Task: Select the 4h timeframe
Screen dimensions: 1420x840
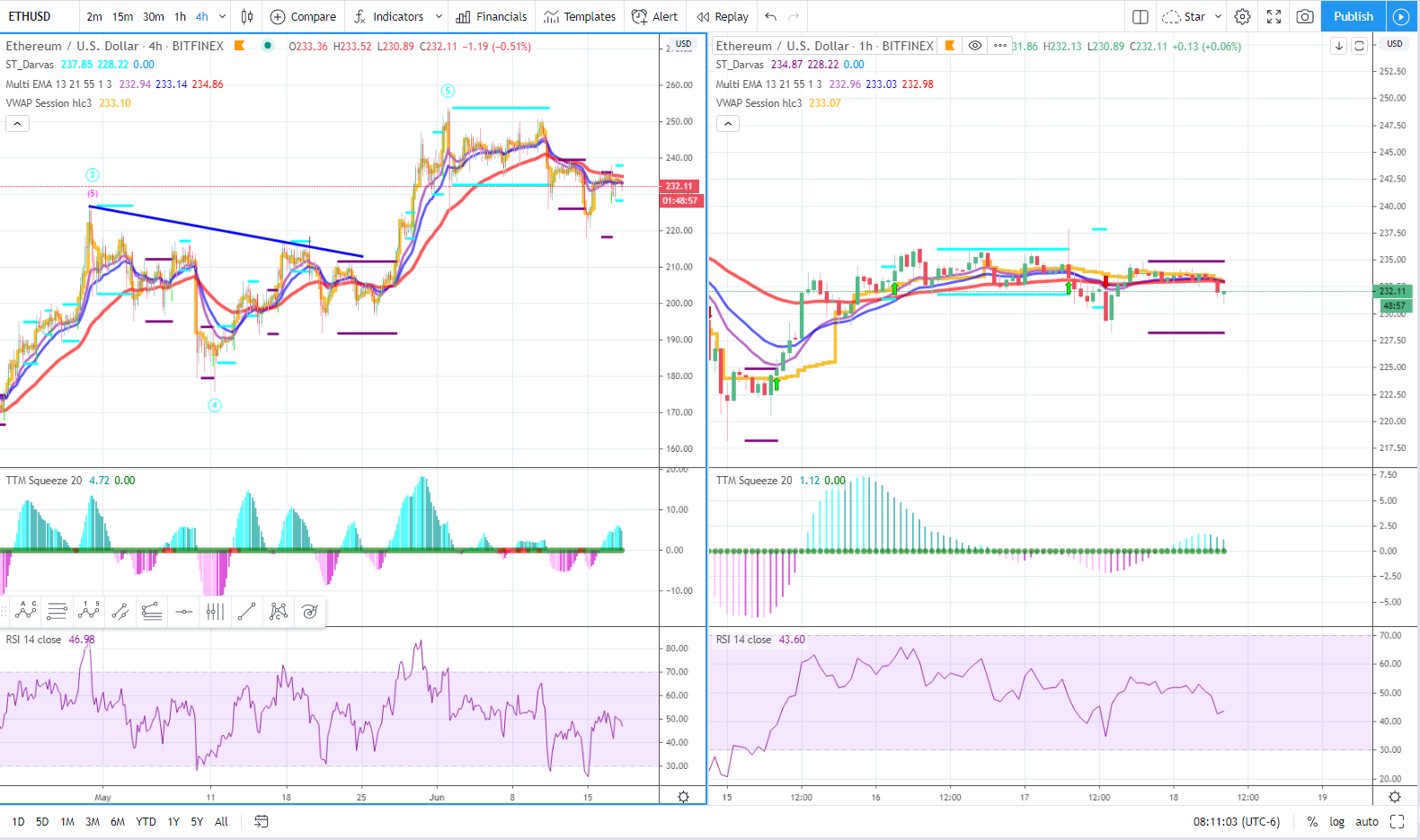Action: point(202,16)
